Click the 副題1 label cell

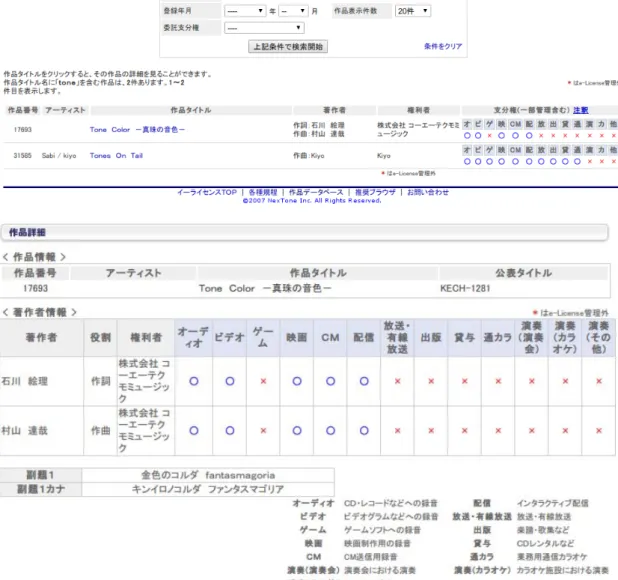[41, 475]
